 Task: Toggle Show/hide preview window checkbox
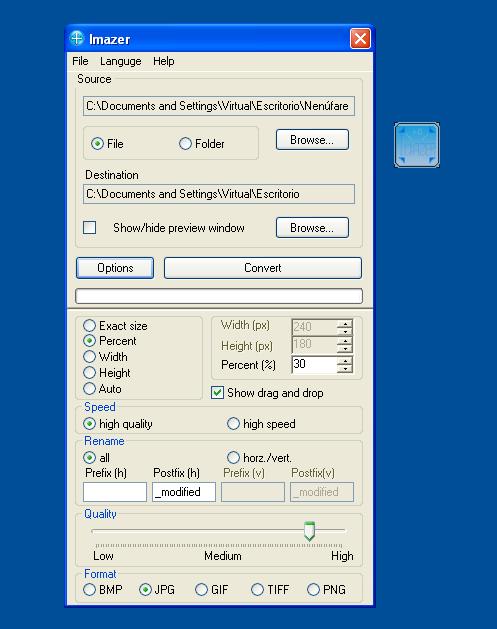coord(89,227)
